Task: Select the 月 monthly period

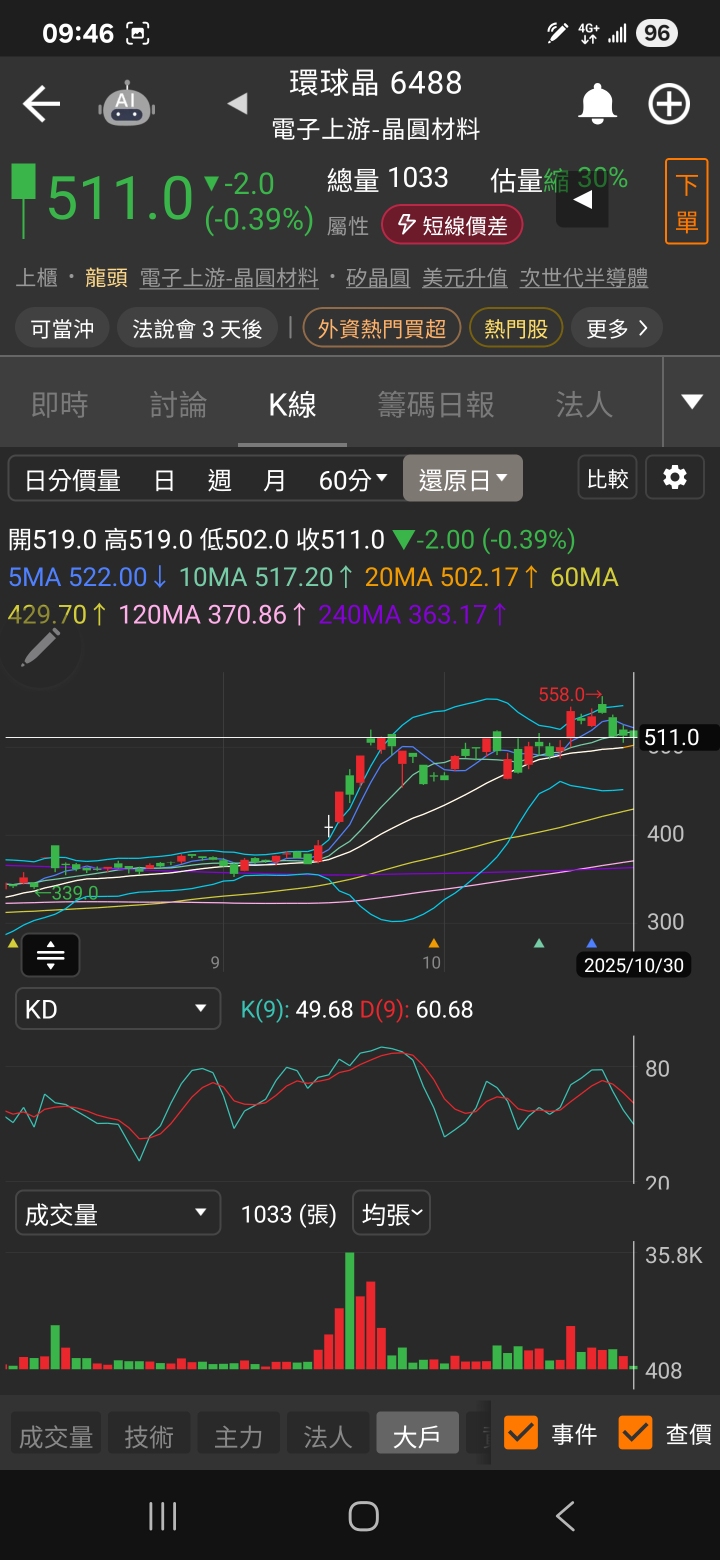Action: tap(274, 480)
